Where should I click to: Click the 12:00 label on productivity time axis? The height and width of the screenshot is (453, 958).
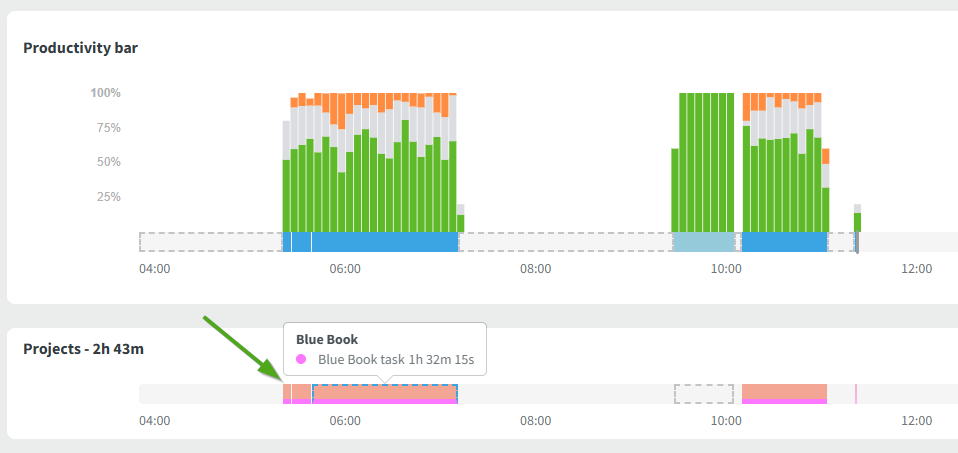[916, 269]
